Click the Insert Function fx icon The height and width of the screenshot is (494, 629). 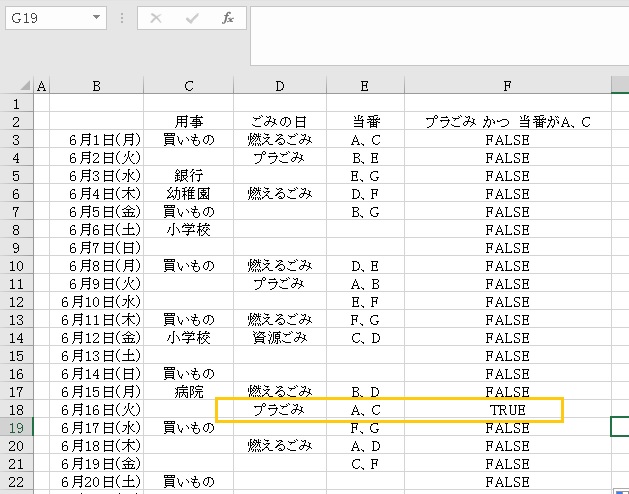pos(227,19)
